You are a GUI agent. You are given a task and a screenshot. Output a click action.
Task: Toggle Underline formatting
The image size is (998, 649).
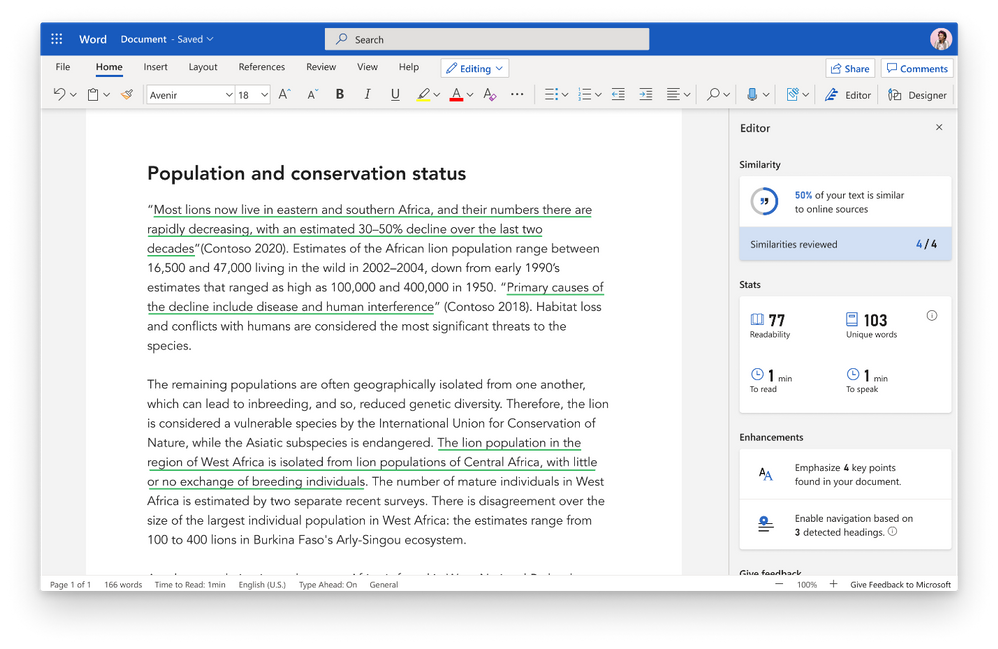(x=395, y=94)
